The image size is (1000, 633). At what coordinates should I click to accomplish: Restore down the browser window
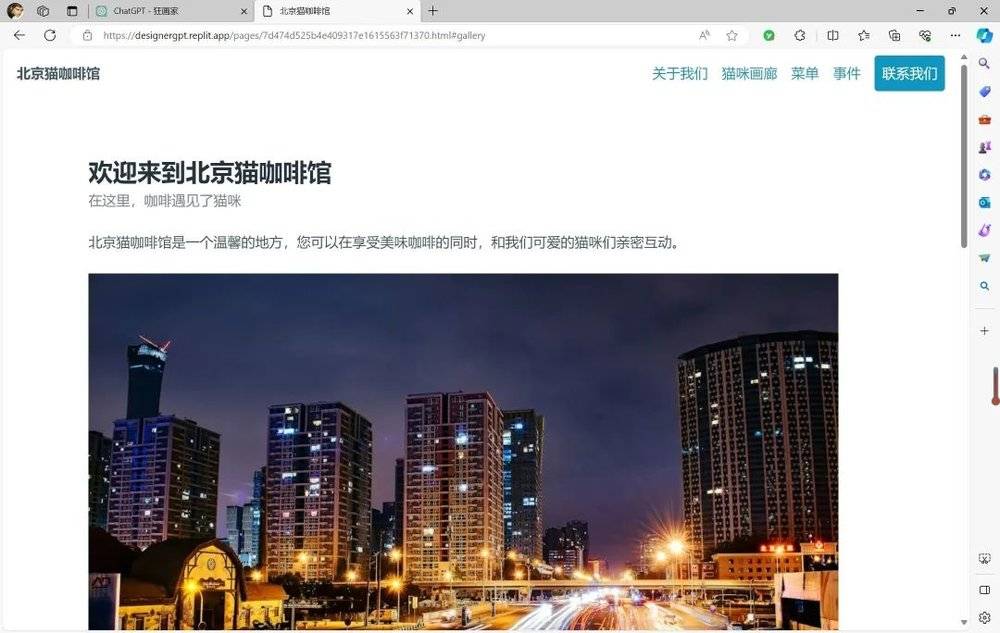click(952, 11)
